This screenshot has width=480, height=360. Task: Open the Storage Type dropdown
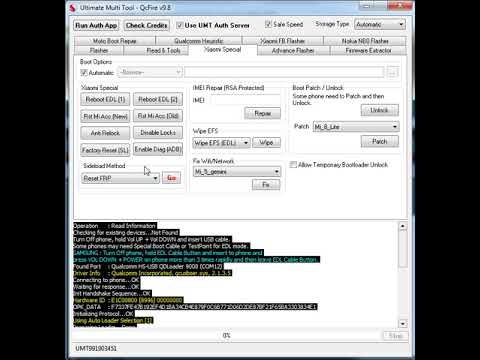coord(380,24)
